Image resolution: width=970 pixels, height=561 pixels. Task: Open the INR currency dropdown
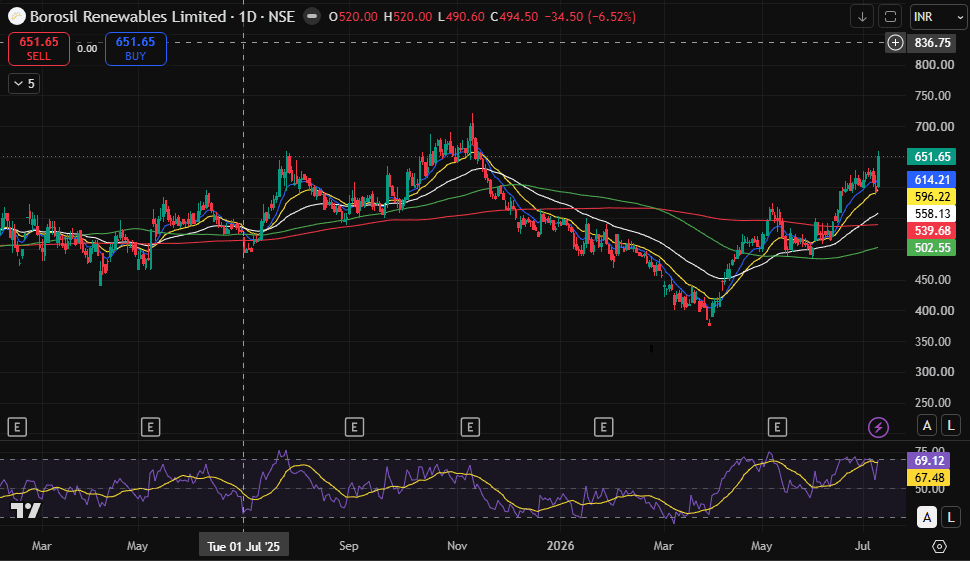tap(938, 17)
